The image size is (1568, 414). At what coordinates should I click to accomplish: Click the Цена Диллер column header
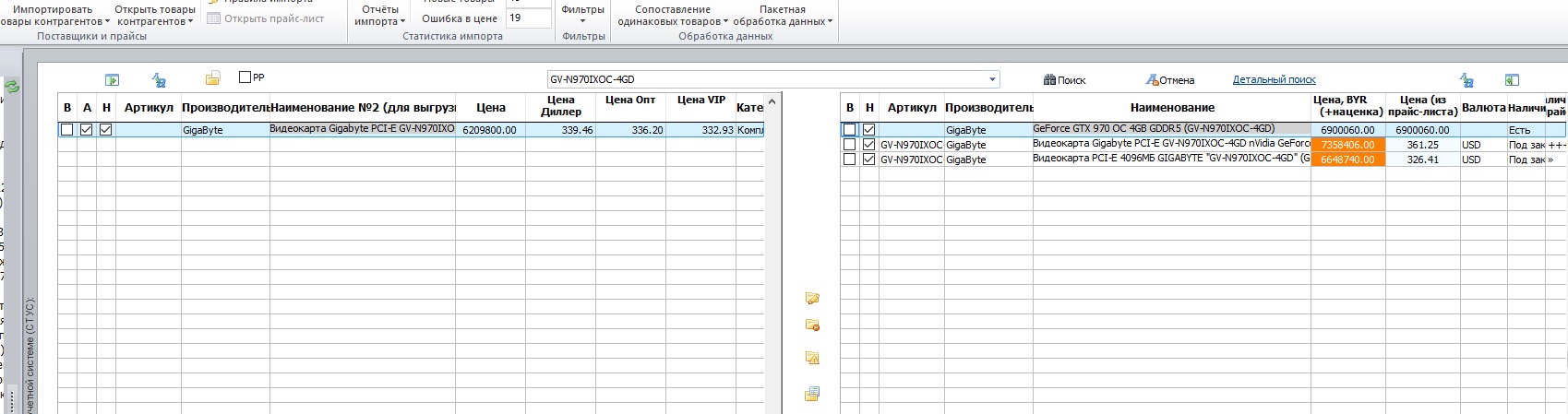click(561, 106)
